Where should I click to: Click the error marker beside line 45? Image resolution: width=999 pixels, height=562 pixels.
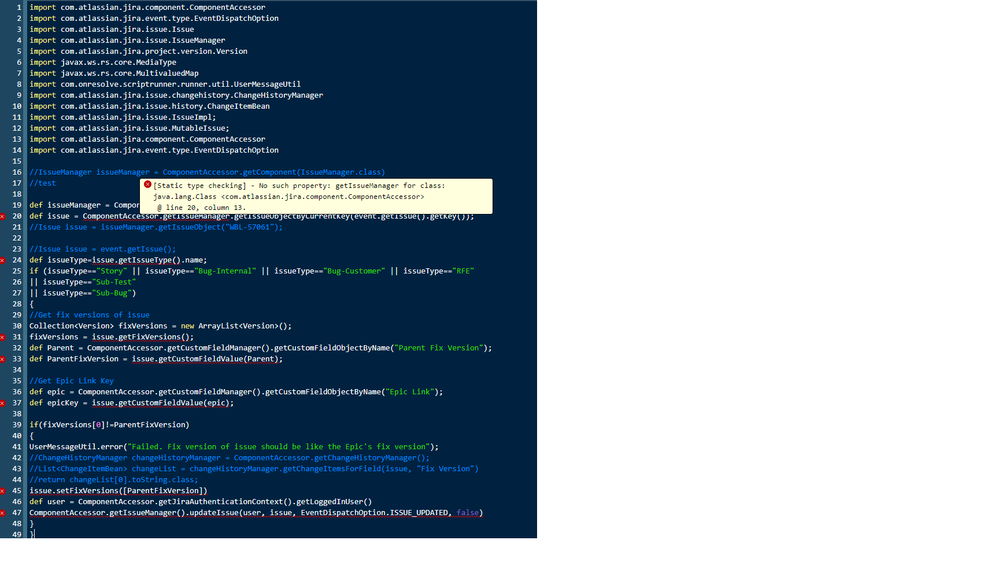(x=3, y=491)
